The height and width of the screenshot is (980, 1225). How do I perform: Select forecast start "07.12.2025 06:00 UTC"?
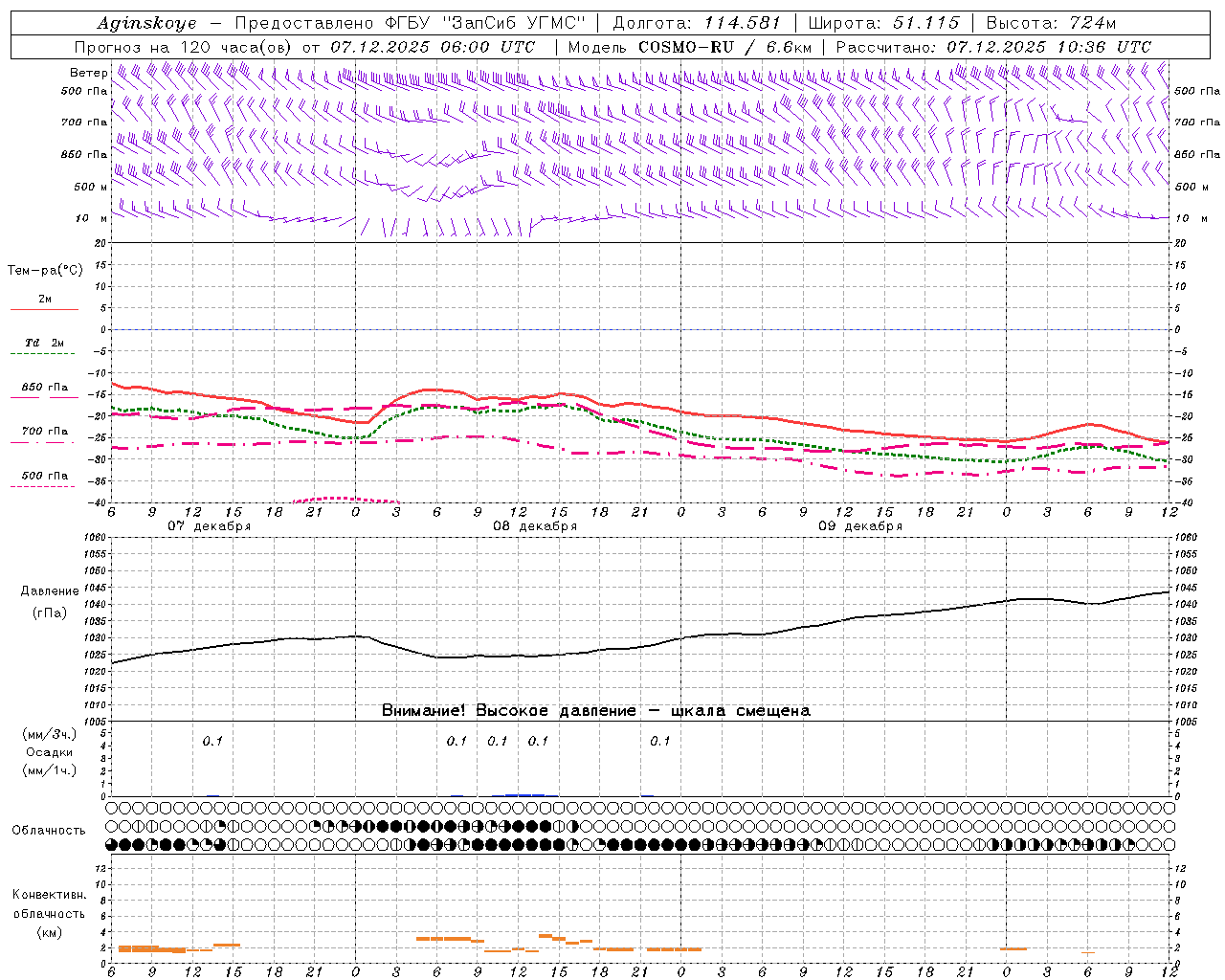pos(433,47)
